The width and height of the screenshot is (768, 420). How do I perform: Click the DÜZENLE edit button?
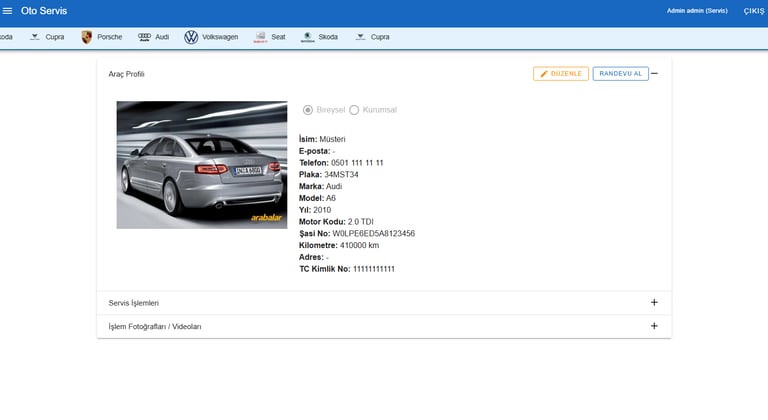coord(561,74)
